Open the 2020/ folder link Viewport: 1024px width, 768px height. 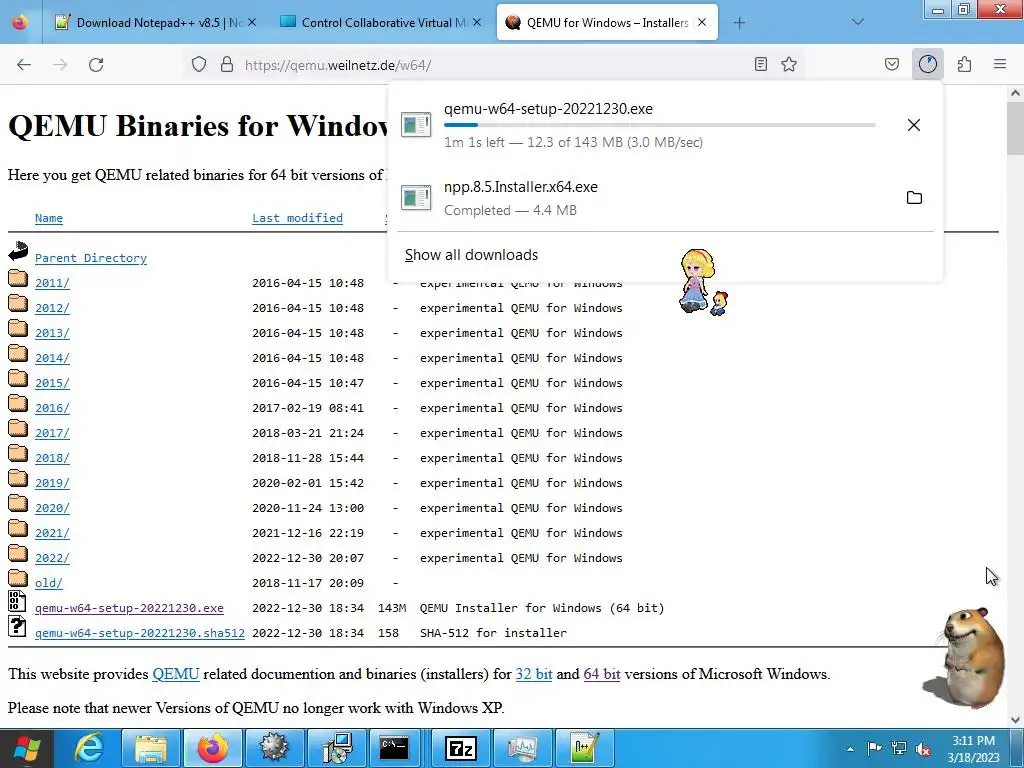click(x=52, y=508)
